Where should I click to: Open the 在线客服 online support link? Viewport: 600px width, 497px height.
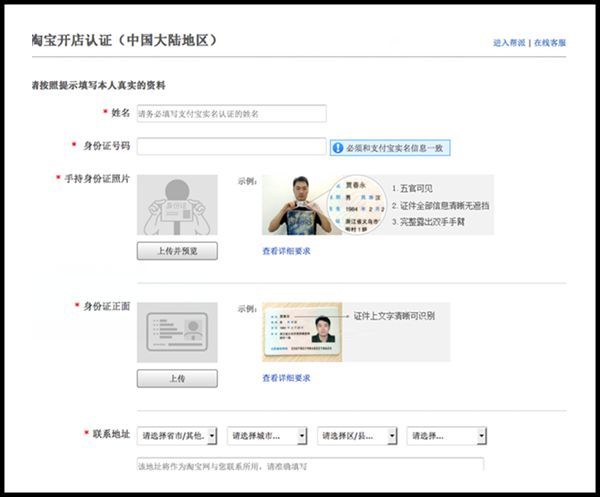pyautogui.click(x=550, y=42)
